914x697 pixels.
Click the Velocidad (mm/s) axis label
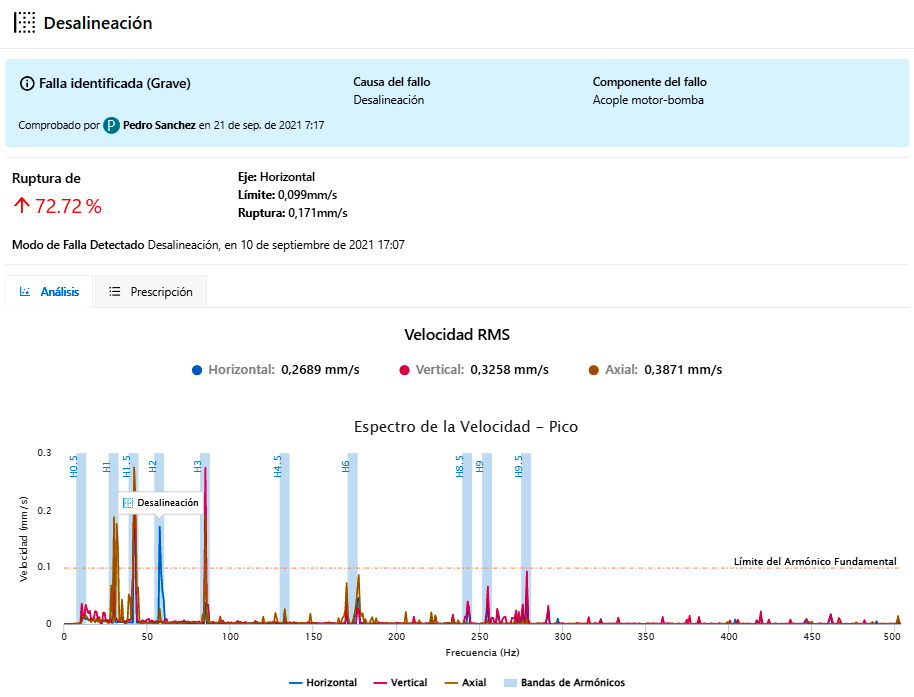click(23, 538)
